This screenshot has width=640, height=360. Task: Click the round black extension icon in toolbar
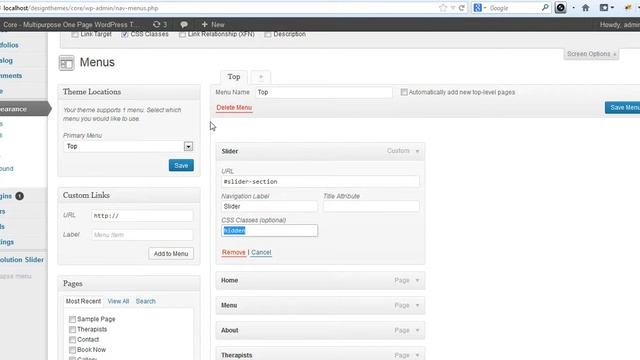561,8
